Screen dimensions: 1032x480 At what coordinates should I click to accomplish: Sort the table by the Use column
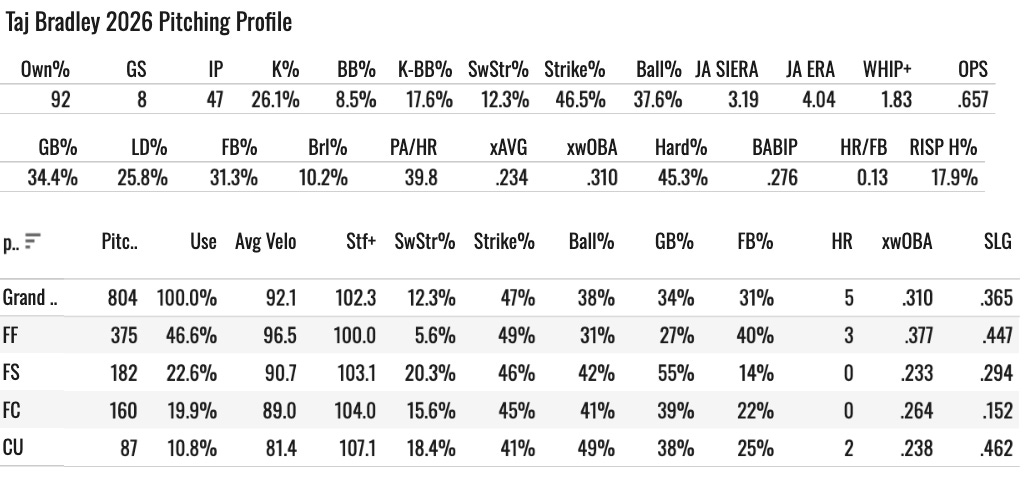pos(203,242)
